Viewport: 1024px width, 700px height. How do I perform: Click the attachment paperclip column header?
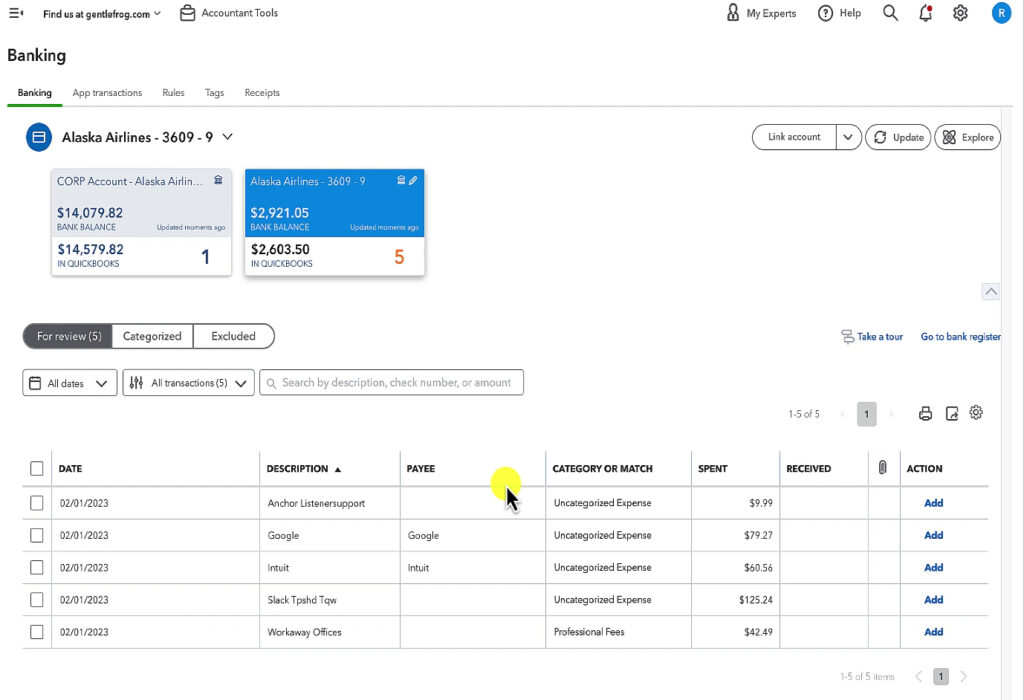(884, 468)
